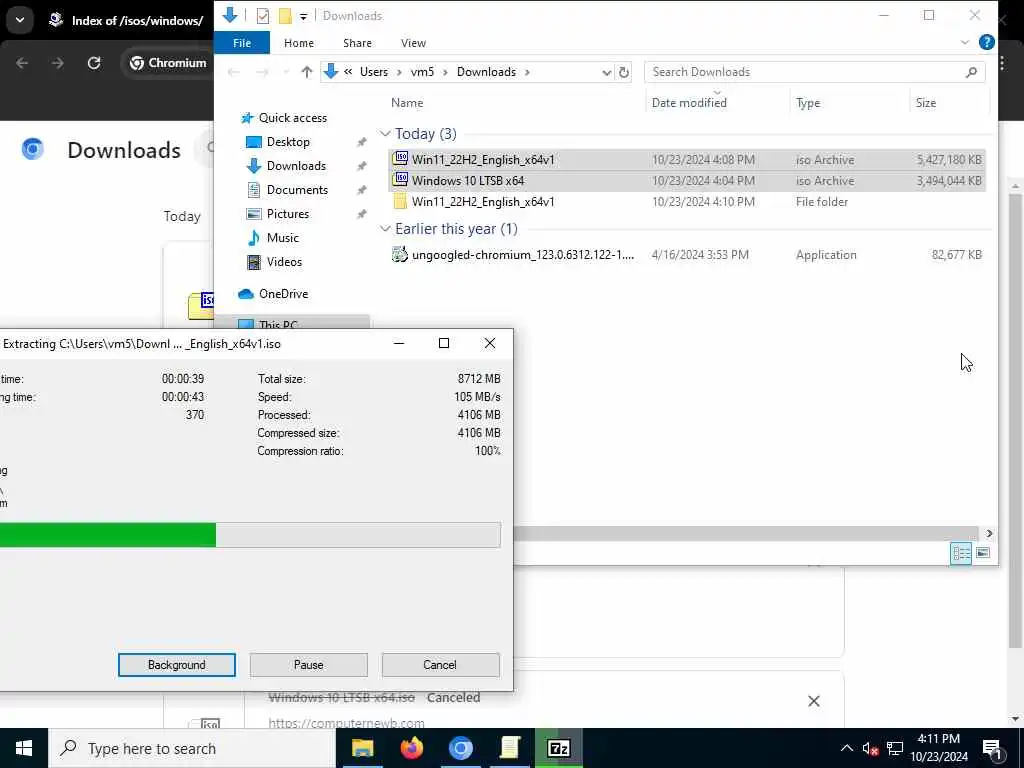This screenshot has width=1024, height=768.
Task: Open Videos in navigation pane
Action: click(x=284, y=262)
